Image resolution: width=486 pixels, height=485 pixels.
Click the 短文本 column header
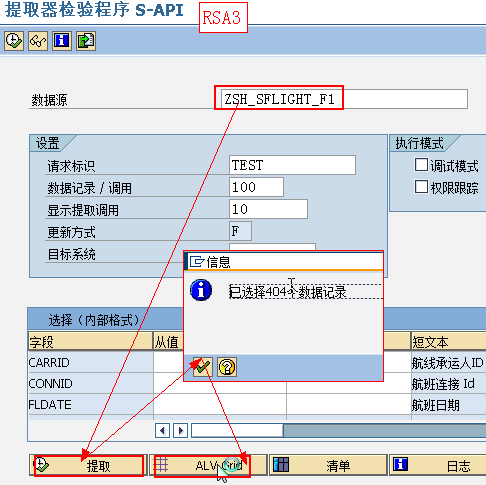[x=449, y=341]
